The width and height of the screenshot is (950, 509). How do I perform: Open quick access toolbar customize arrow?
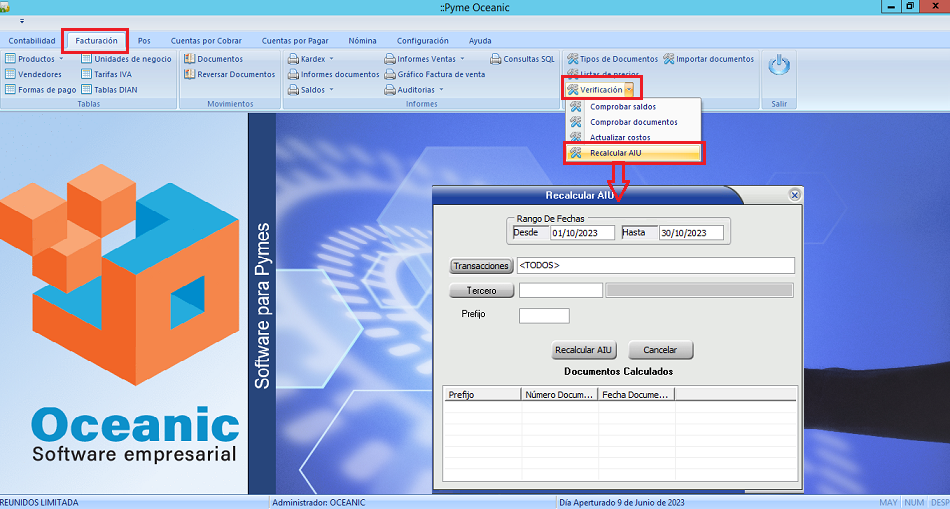22,21
